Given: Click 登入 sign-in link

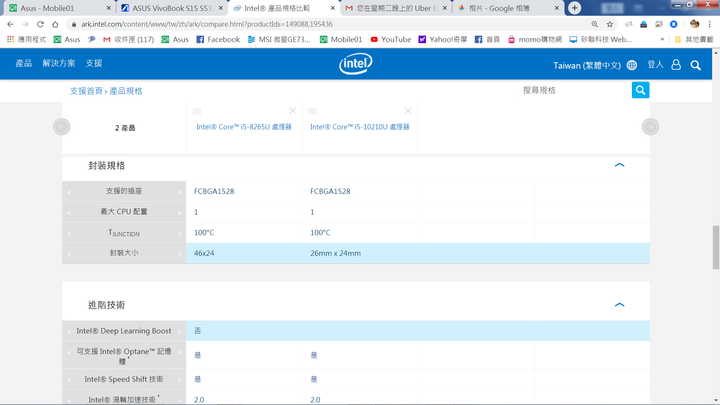Looking at the screenshot, I should (x=655, y=65).
